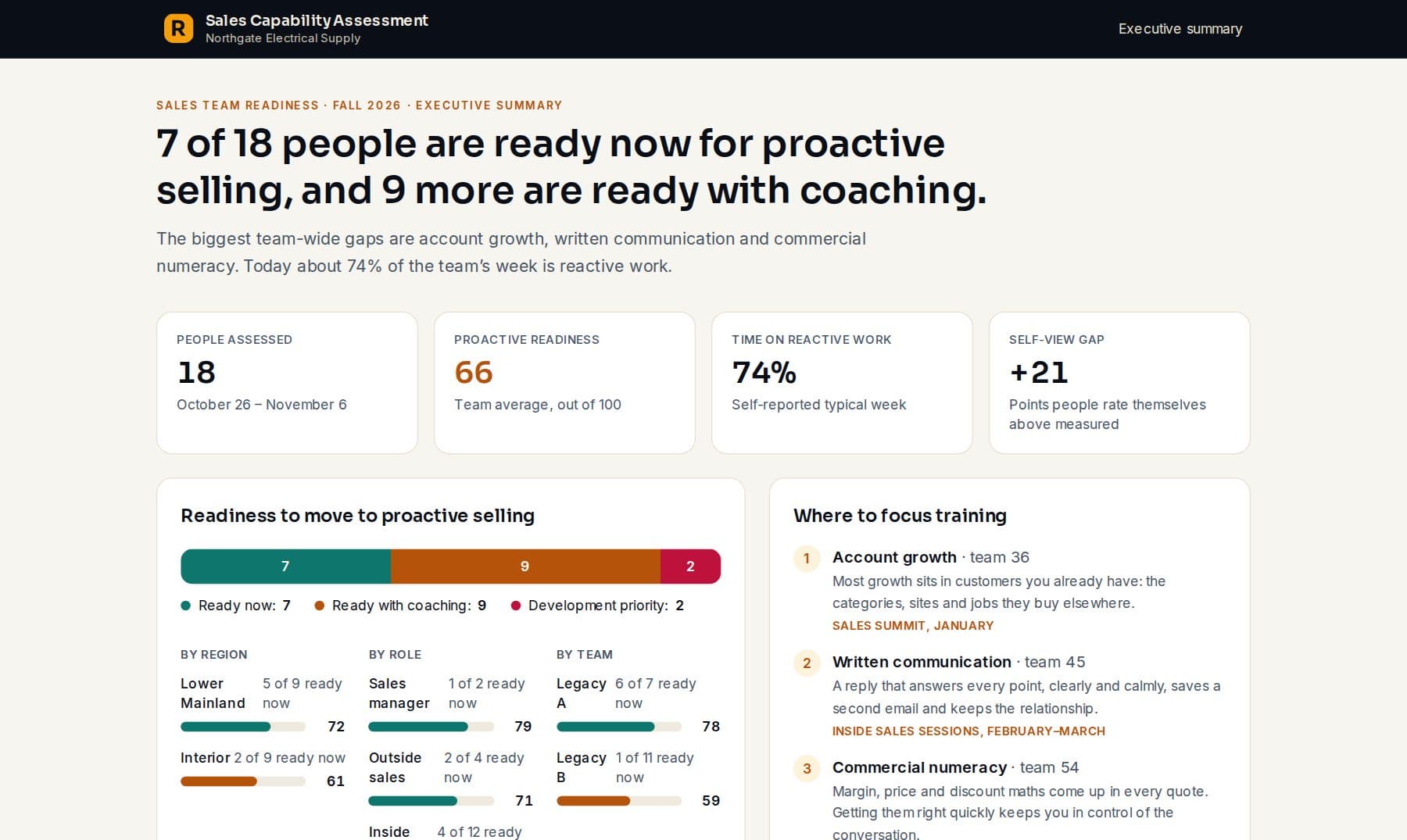1407x840 pixels.
Task: Click the number 2 badge beside Written communication
Action: pyautogui.click(x=807, y=663)
